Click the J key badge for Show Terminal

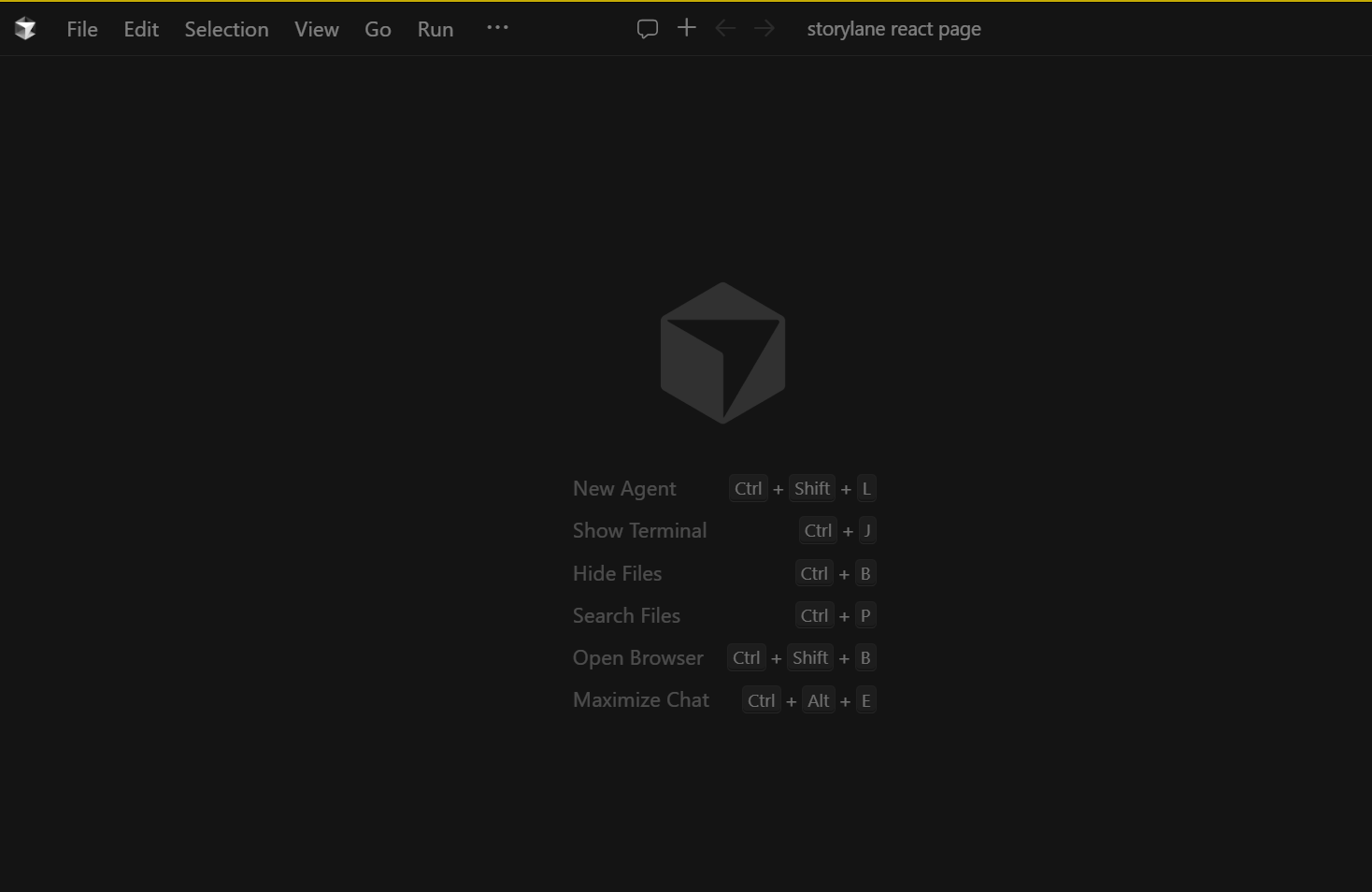click(x=867, y=531)
